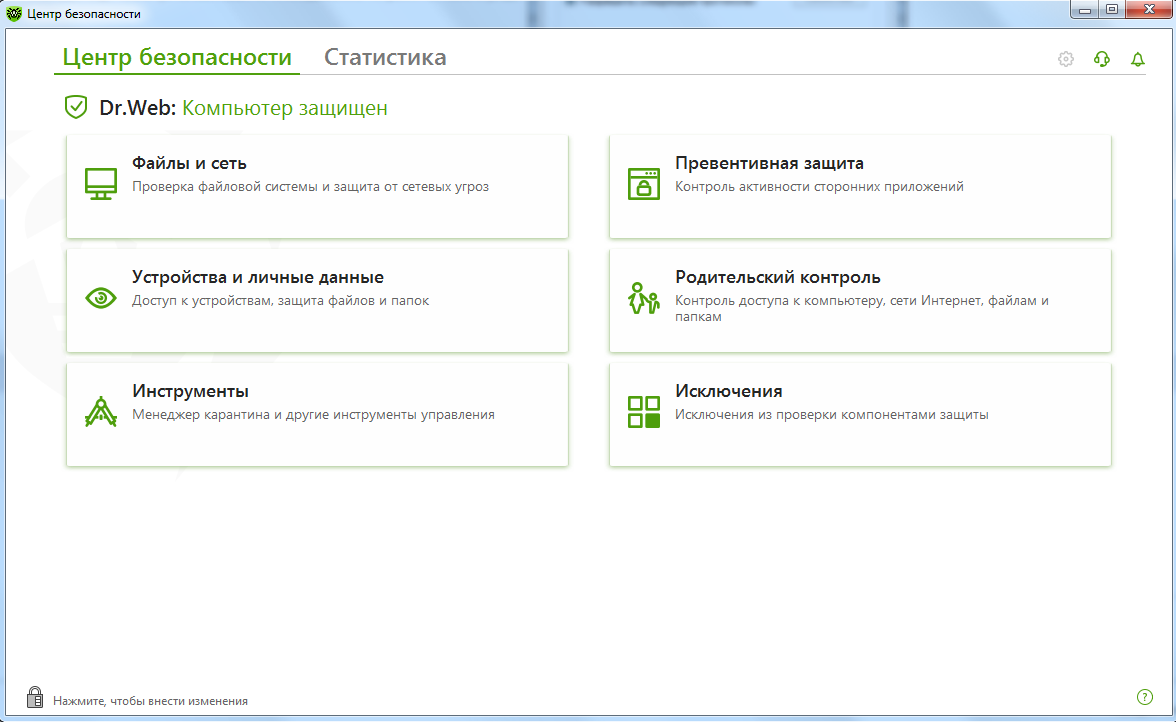Open Устройства и личные данные section heading
Viewport: 1176px width, 722px height.
(258, 277)
